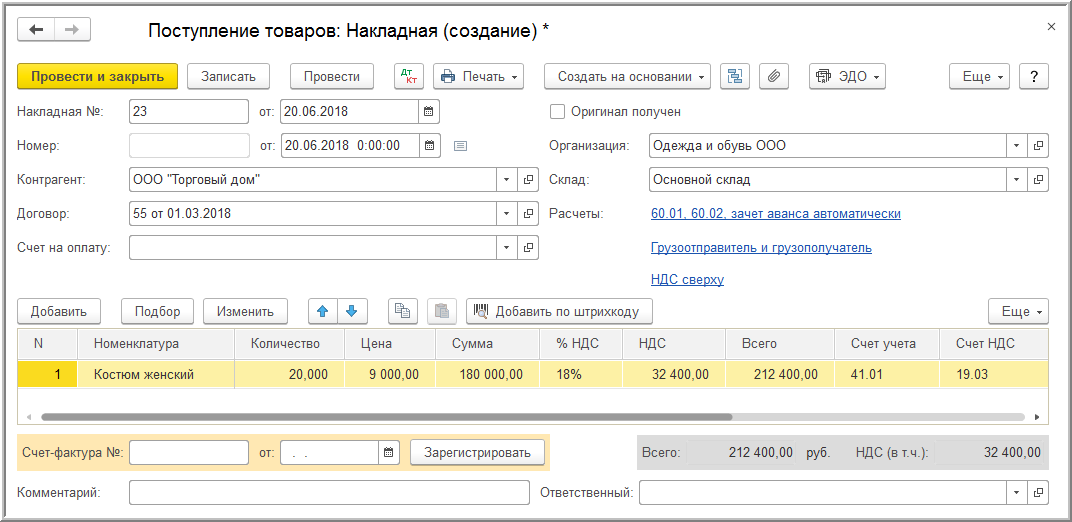This screenshot has width=1072, height=522.
Task: Move row down with arrow icon
Action: pyautogui.click(x=351, y=311)
